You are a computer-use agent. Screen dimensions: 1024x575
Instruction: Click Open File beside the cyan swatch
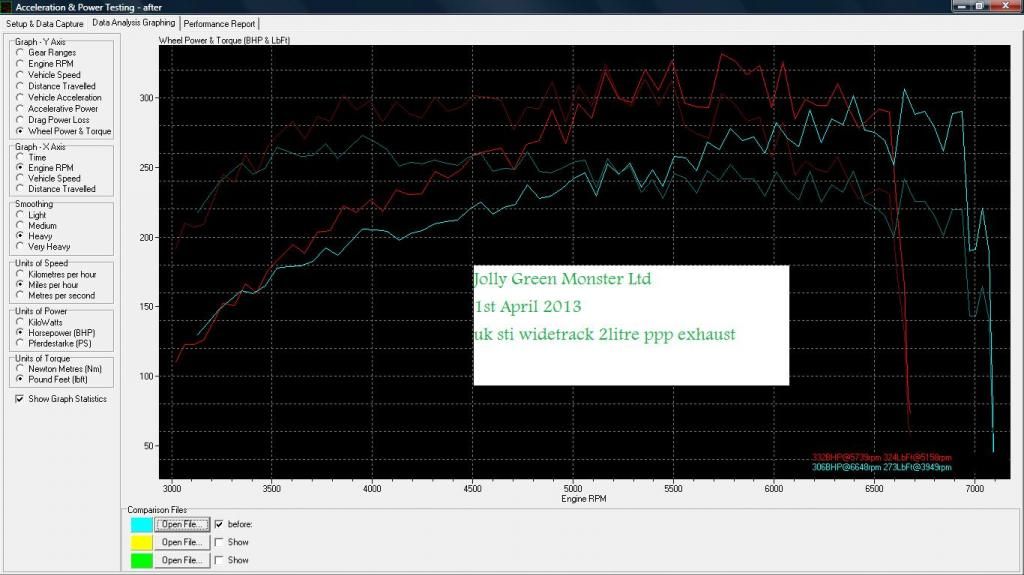point(183,524)
